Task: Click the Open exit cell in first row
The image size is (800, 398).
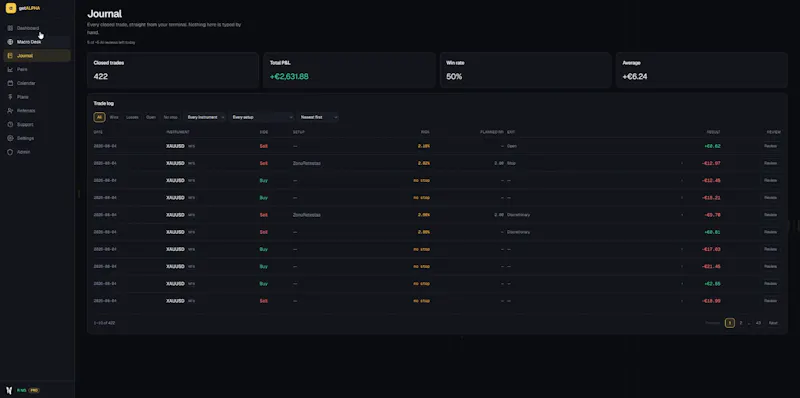Action: (x=512, y=146)
